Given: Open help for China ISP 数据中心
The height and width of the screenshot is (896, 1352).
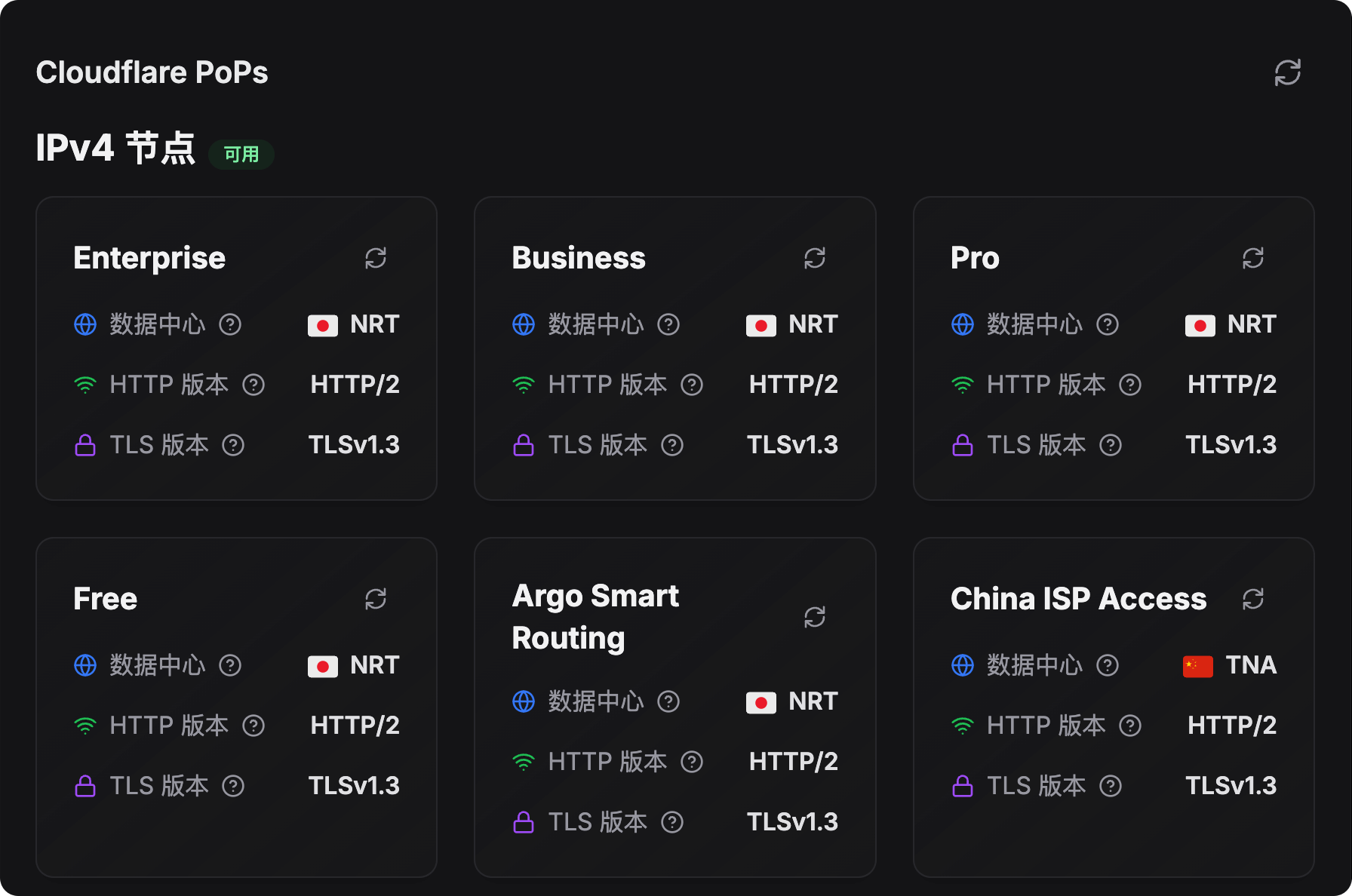Looking at the screenshot, I should pyautogui.click(x=1107, y=666).
